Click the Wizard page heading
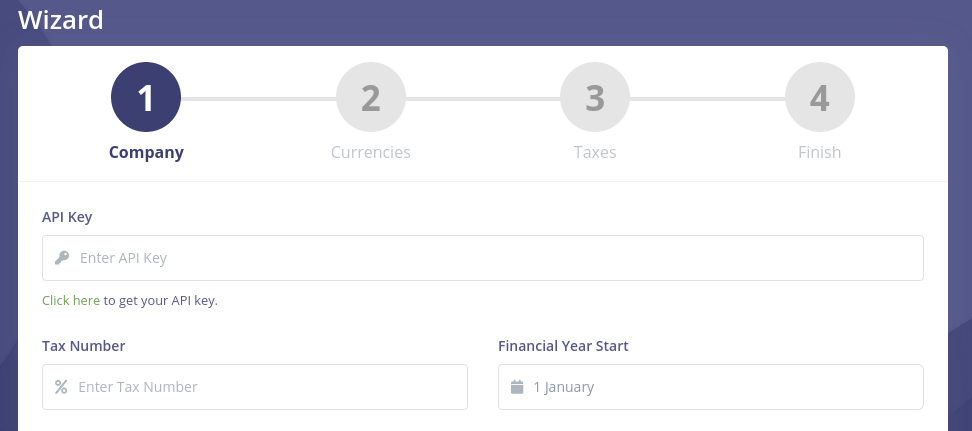The height and width of the screenshot is (431, 972). (61, 18)
